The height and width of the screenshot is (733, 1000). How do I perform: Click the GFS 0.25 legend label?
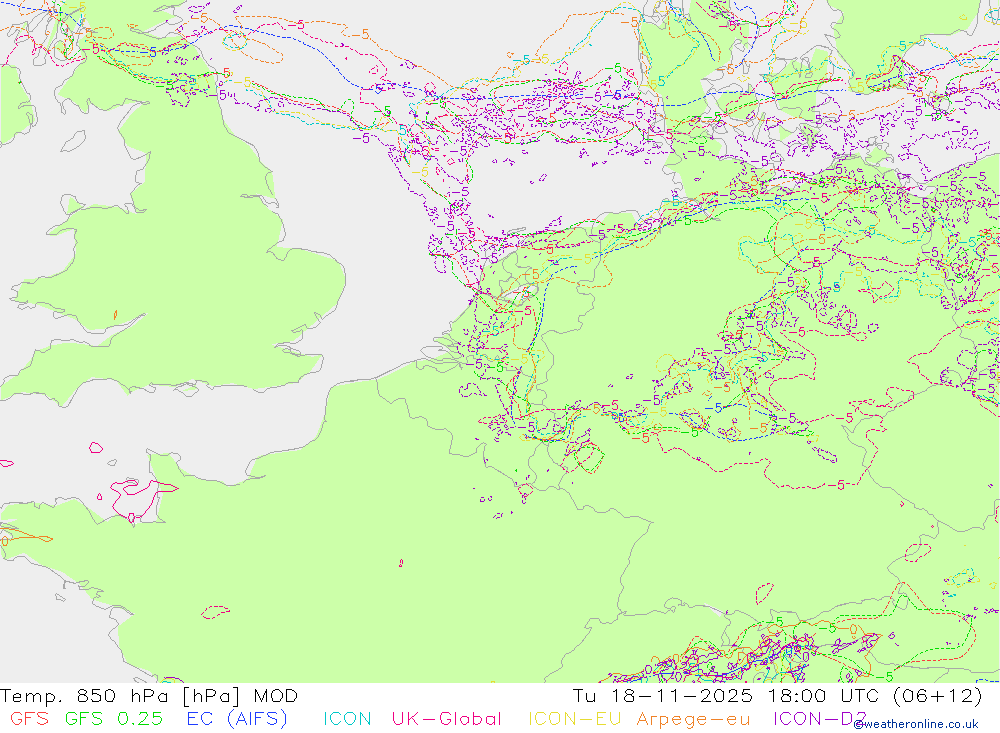(x=114, y=719)
